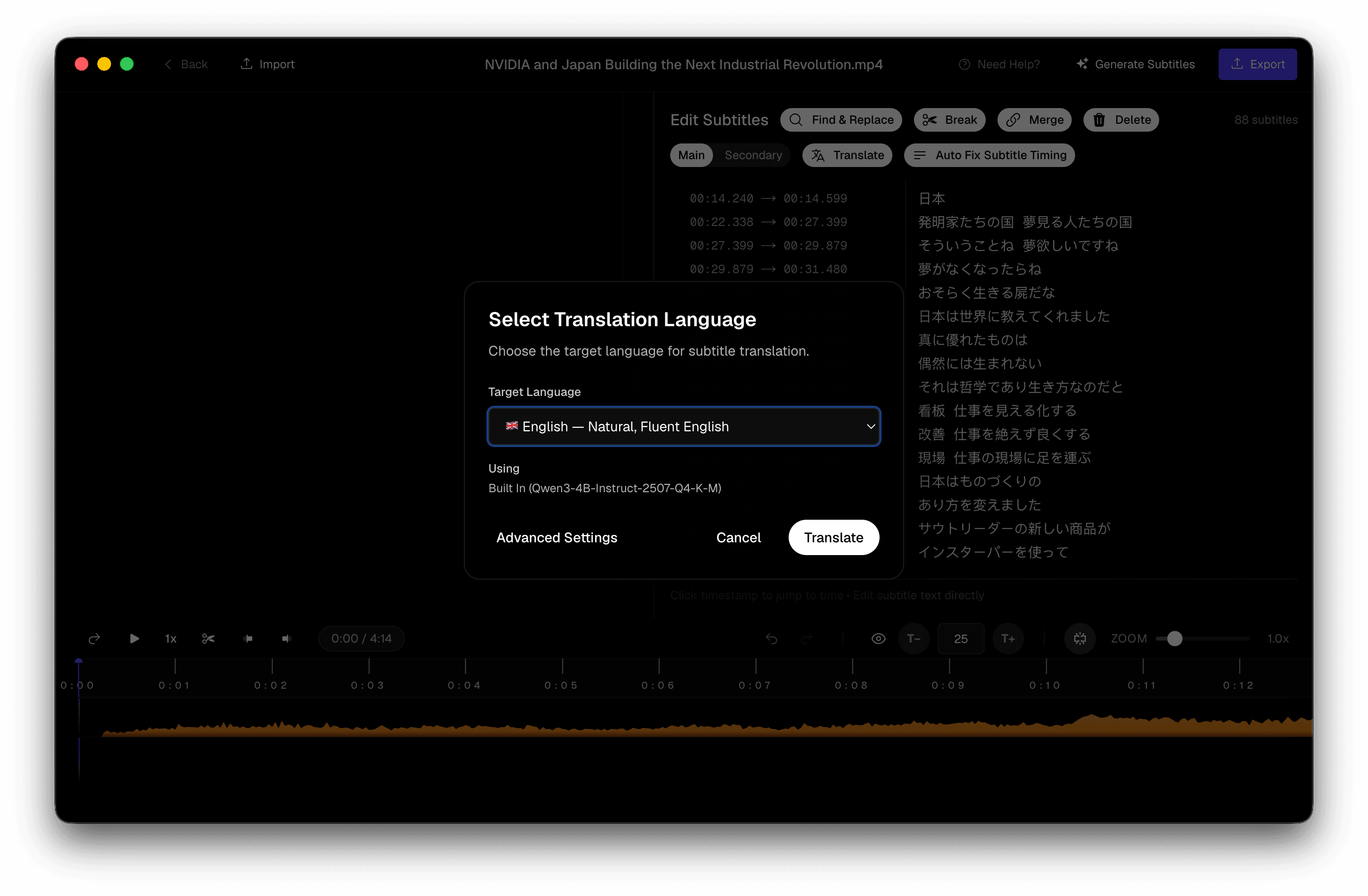Open Find & Replace tool
This screenshot has width=1368, height=896.
(841, 120)
